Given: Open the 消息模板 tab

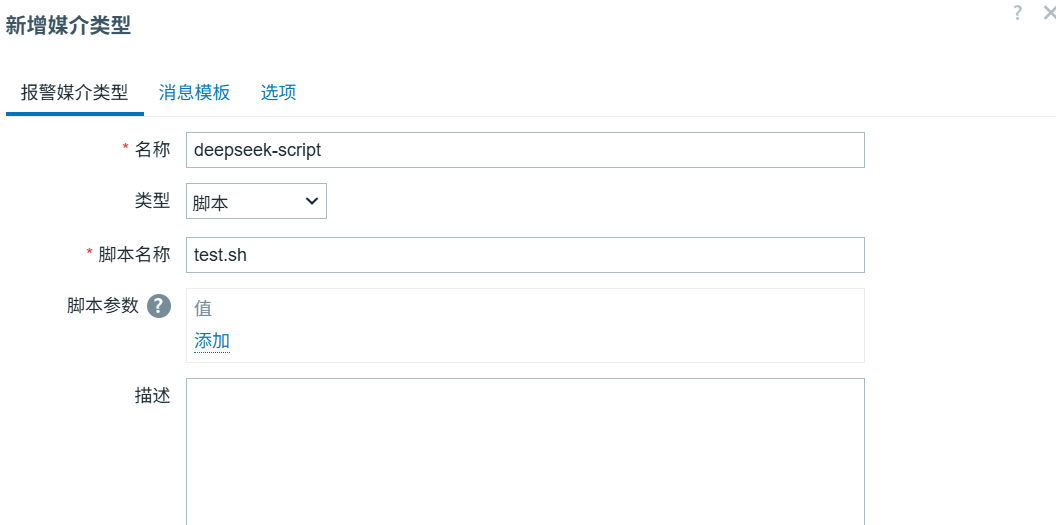Looking at the screenshot, I should pos(194,93).
